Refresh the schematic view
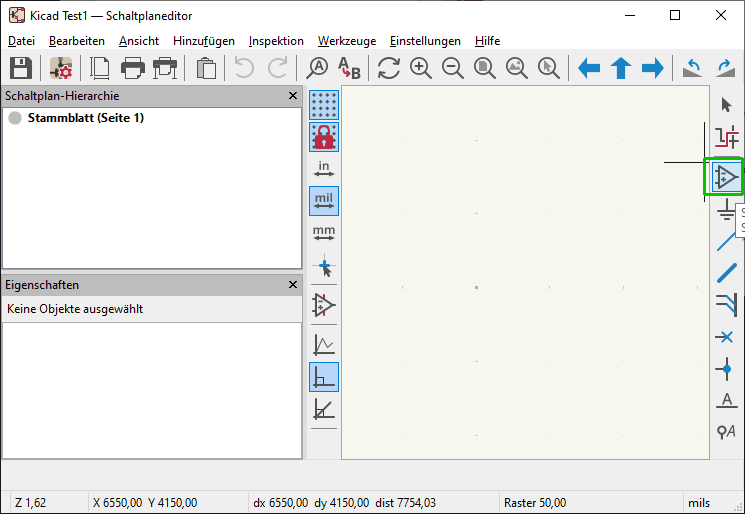 click(388, 68)
